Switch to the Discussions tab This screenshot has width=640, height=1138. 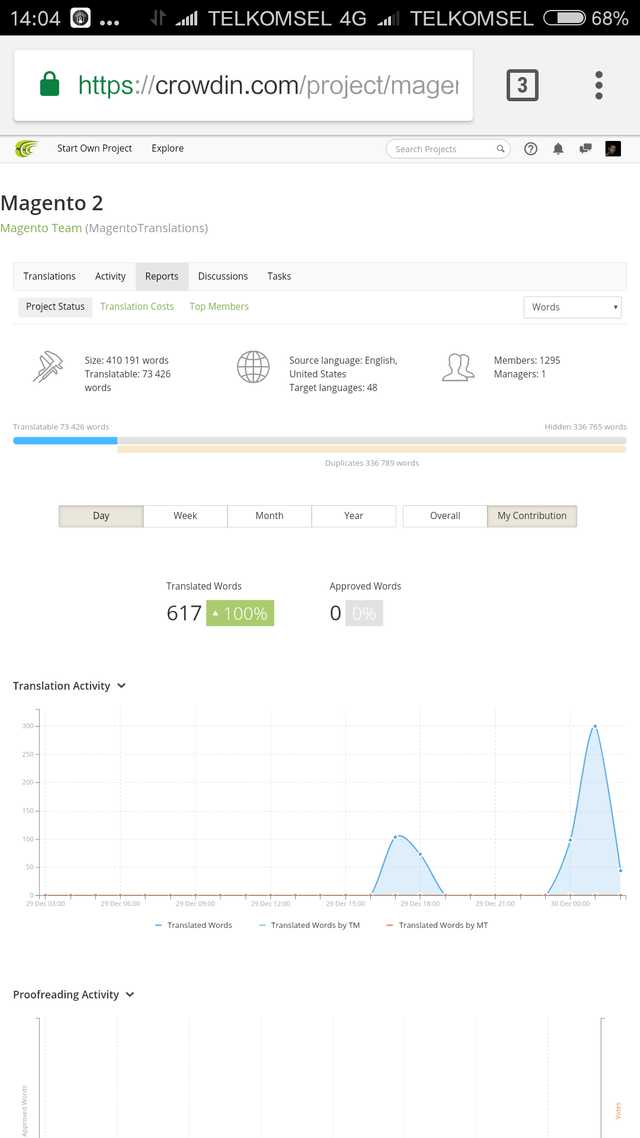point(223,277)
